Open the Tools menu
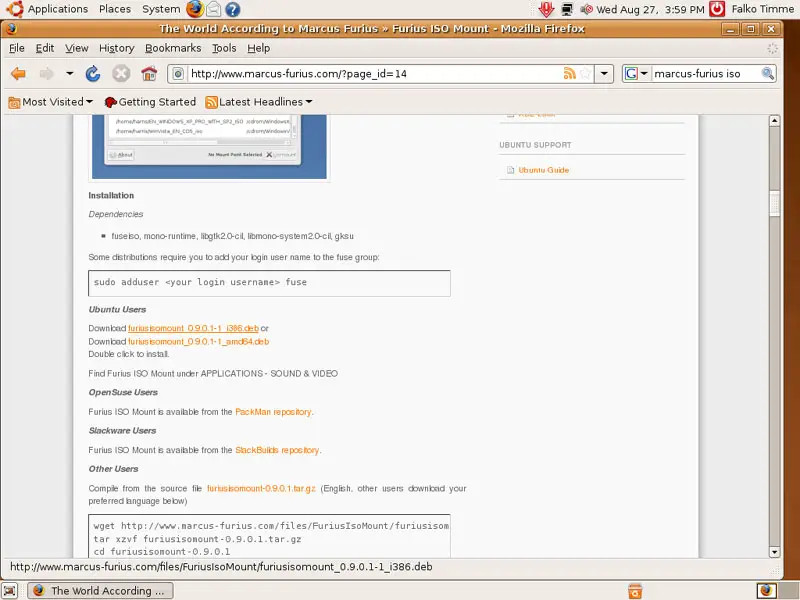 click(x=224, y=48)
